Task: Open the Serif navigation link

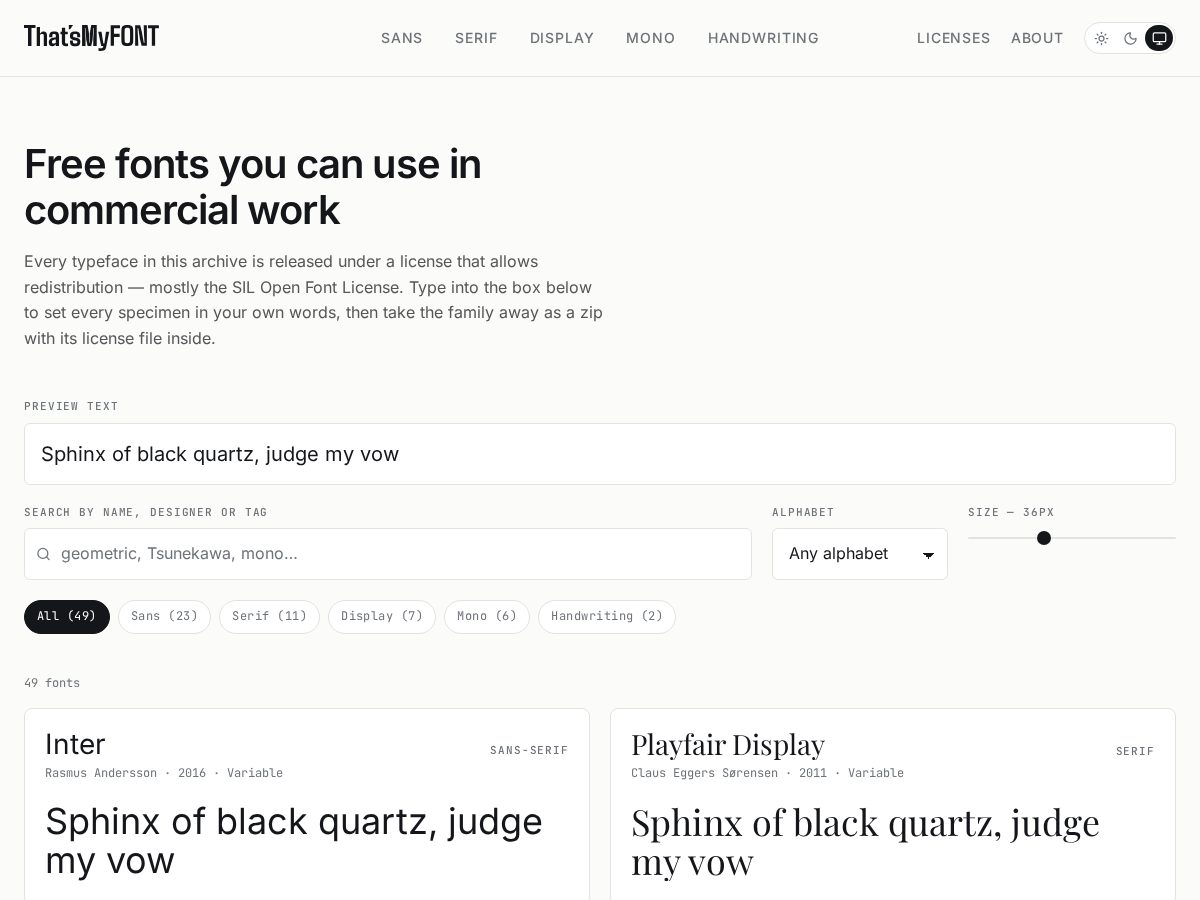Action: [476, 38]
